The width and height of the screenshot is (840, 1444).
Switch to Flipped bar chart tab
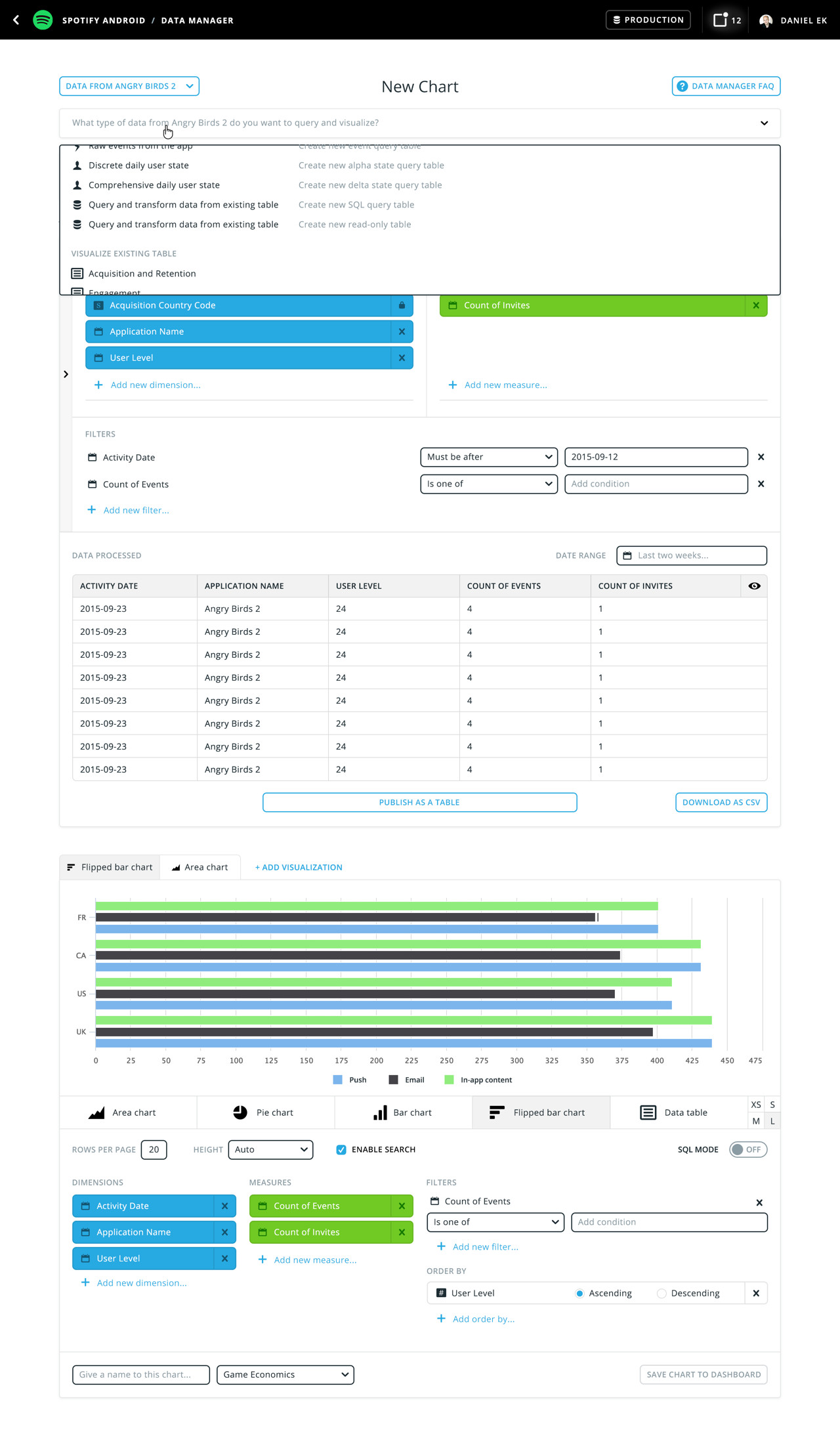pos(110,867)
